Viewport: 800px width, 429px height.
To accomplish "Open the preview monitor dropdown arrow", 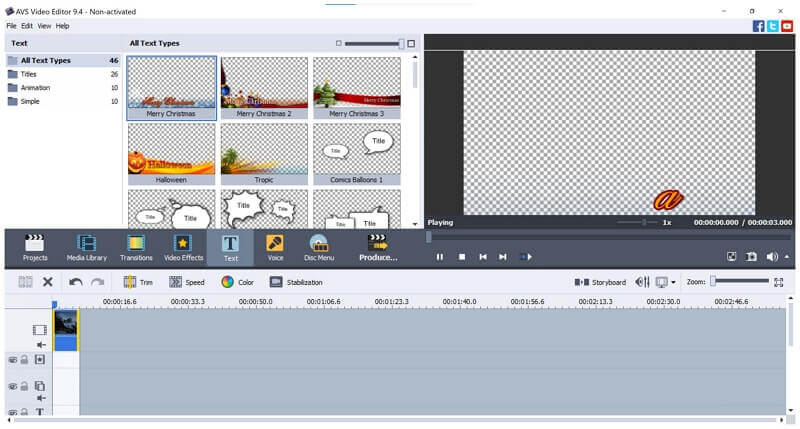I will (x=673, y=283).
